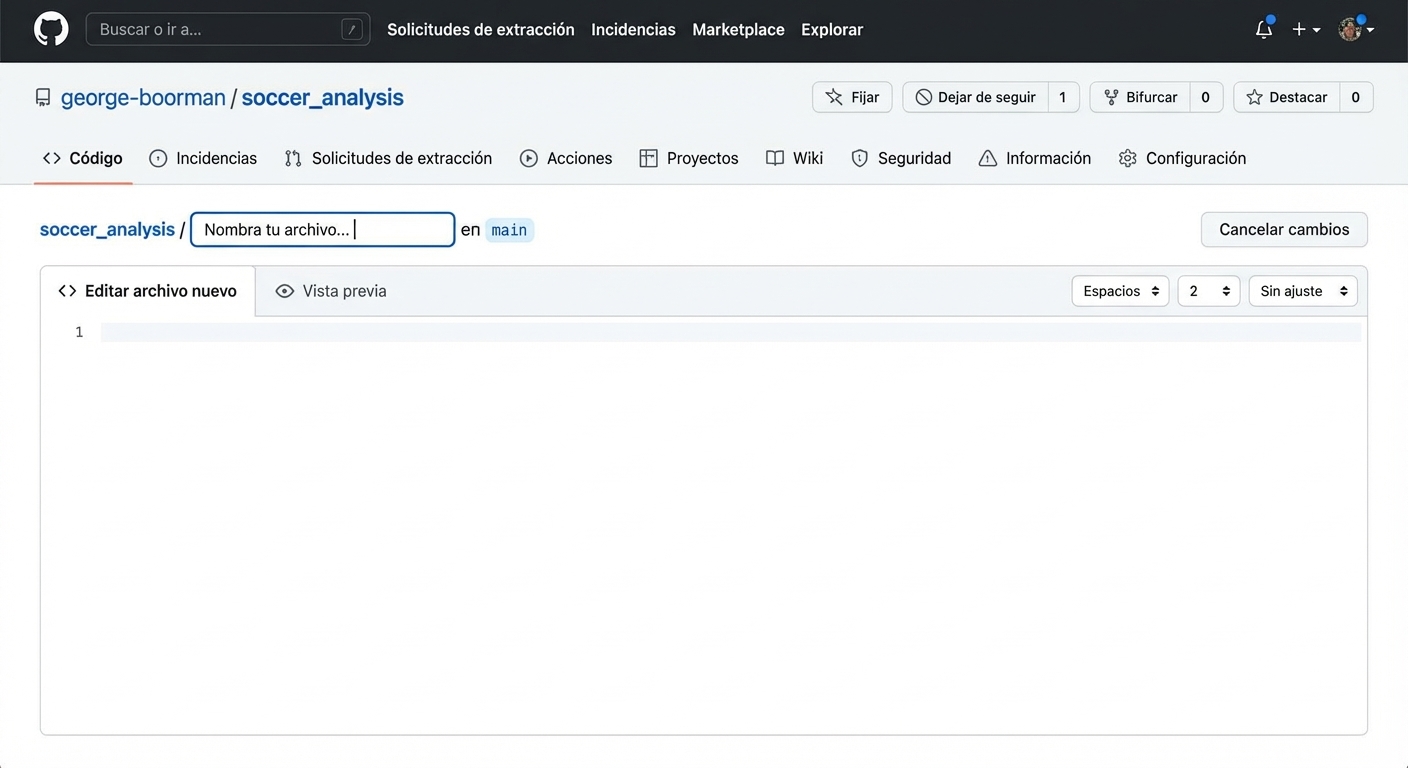
Task: Open watchers count 1
Action: [1063, 97]
